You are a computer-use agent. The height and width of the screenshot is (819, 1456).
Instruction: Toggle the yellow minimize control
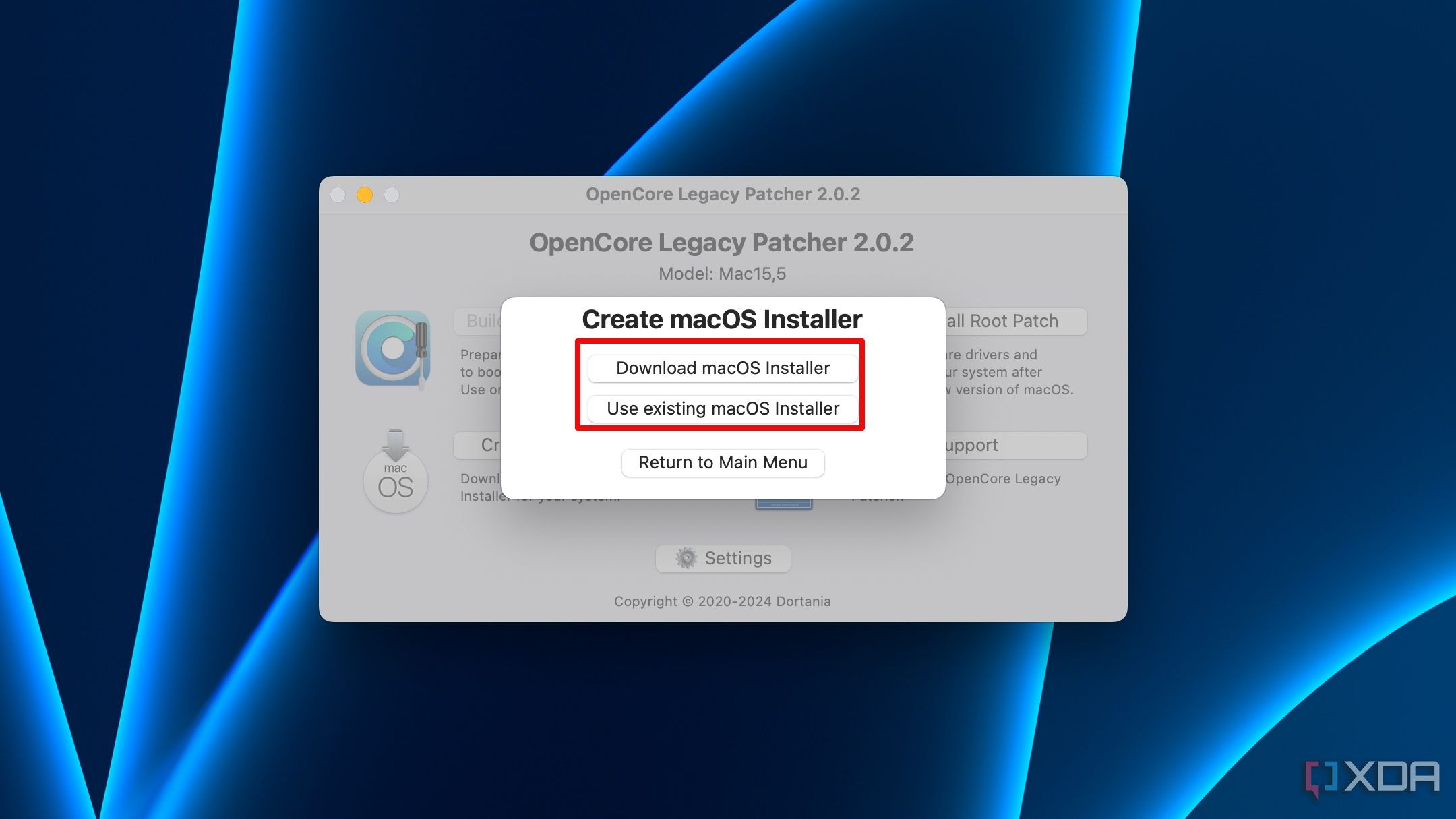tap(367, 194)
